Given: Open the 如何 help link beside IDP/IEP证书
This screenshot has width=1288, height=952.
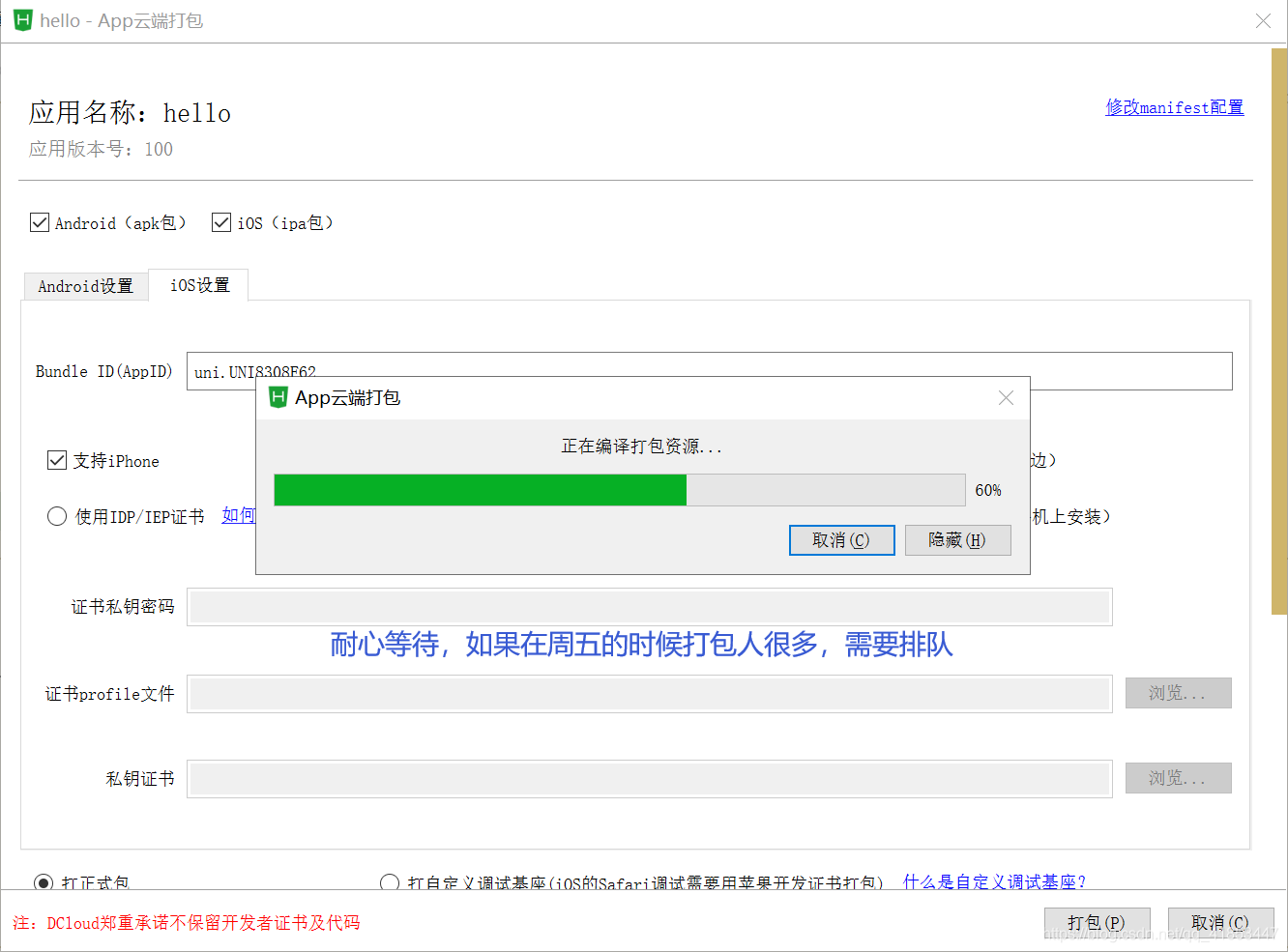Looking at the screenshot, I should pyautogui.click(x=239, y=515).
